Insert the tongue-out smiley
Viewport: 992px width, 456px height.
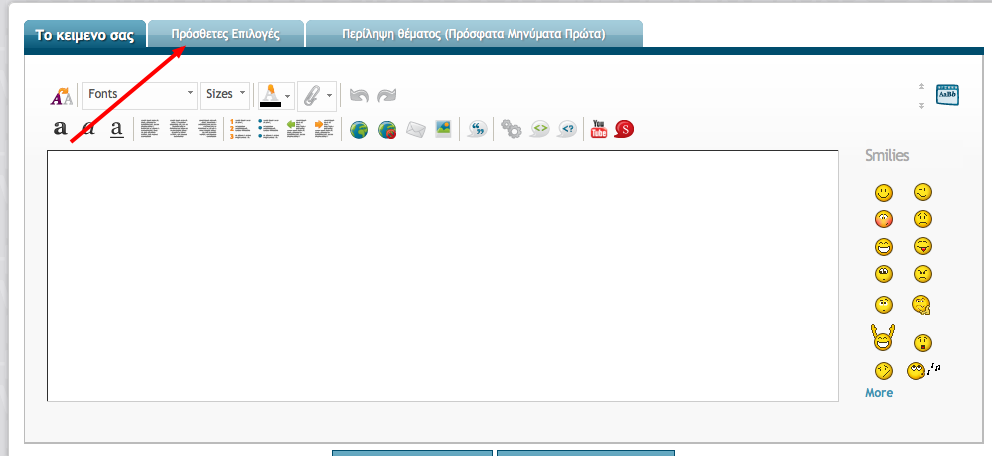click(922, 247)
